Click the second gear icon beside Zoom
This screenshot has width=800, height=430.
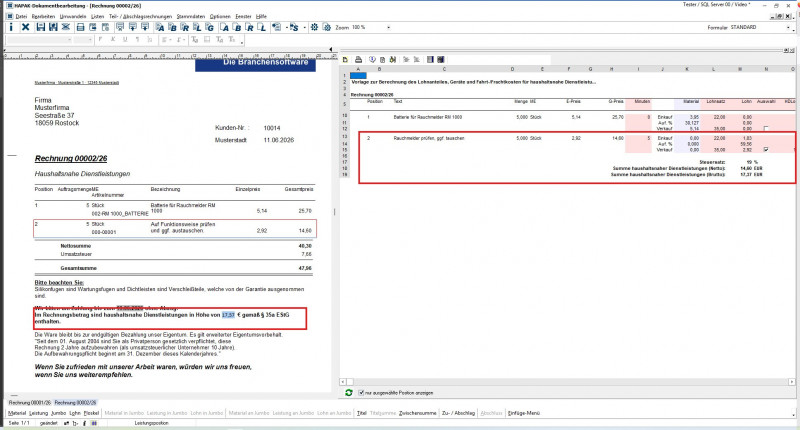[327, 27]
